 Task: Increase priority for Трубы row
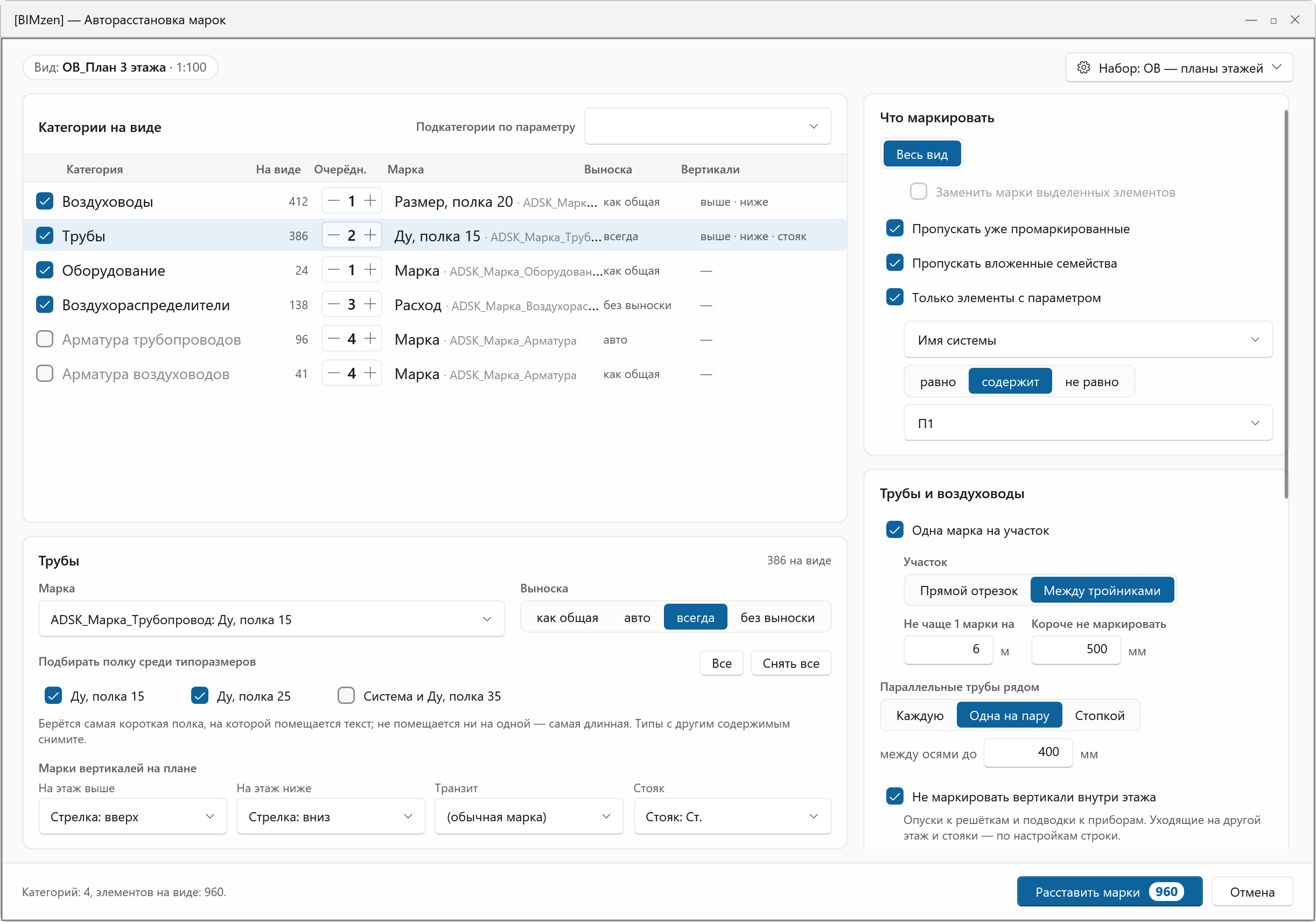(x=370, y=236)
